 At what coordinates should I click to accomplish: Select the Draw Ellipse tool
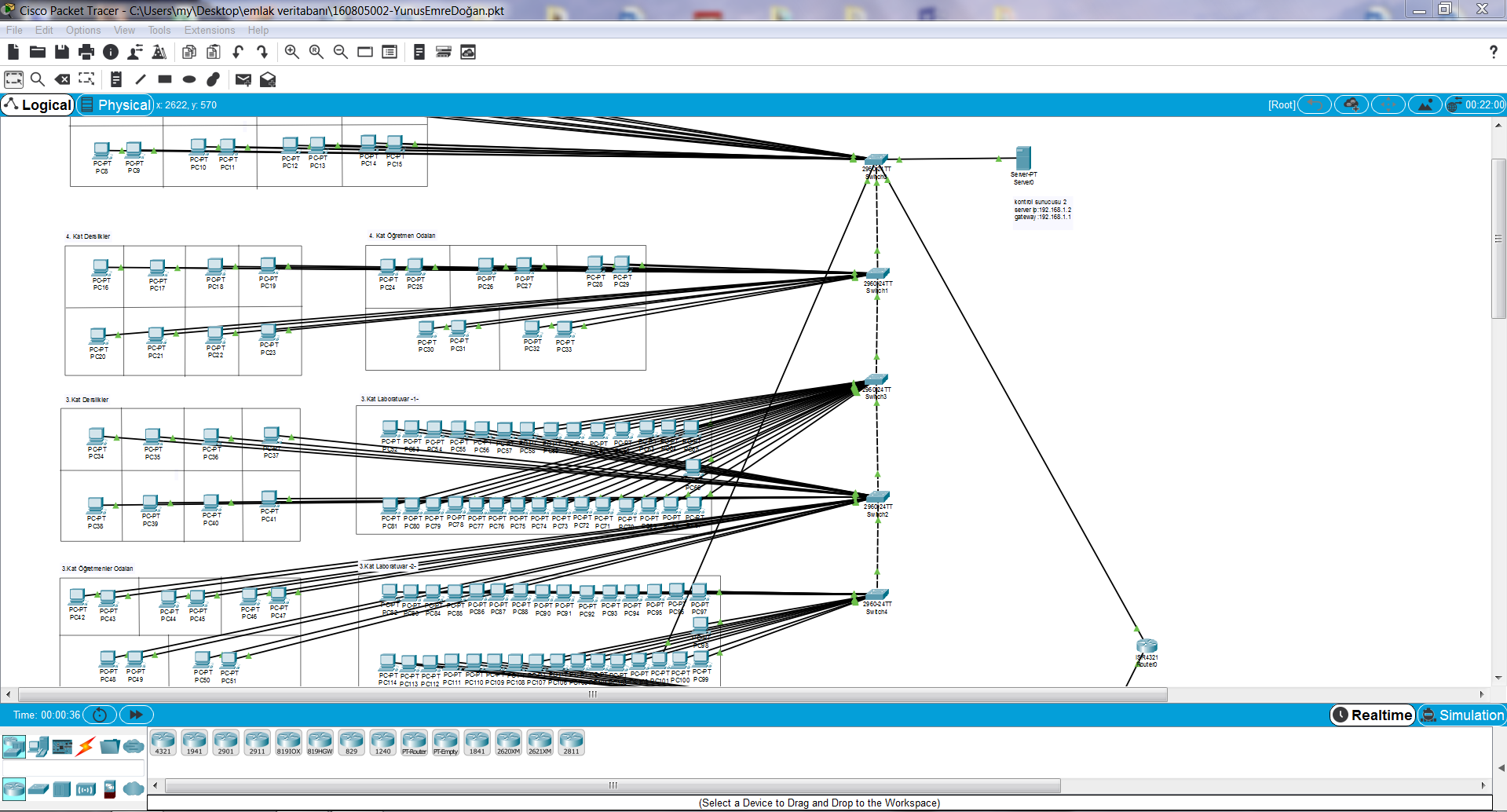[x=189, y=79]
